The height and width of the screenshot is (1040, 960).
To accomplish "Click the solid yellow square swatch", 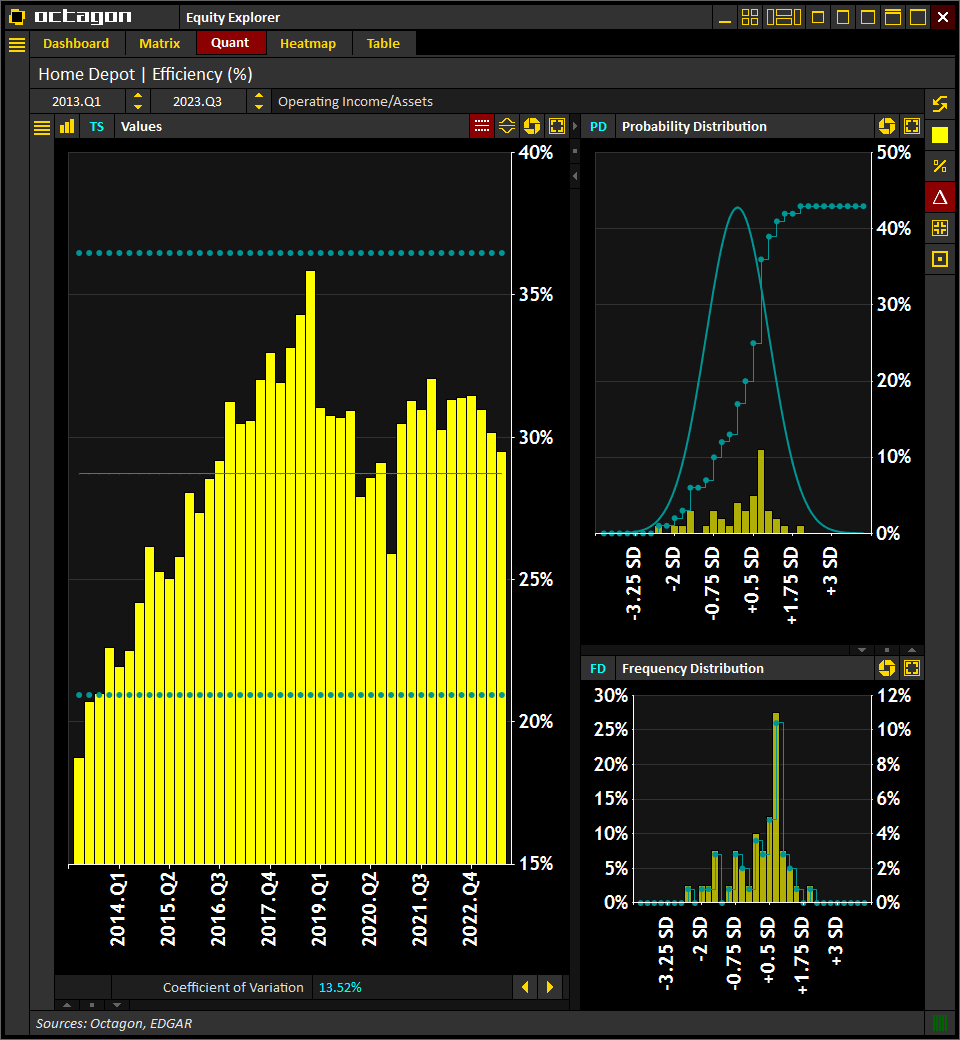I will [940, 135].
